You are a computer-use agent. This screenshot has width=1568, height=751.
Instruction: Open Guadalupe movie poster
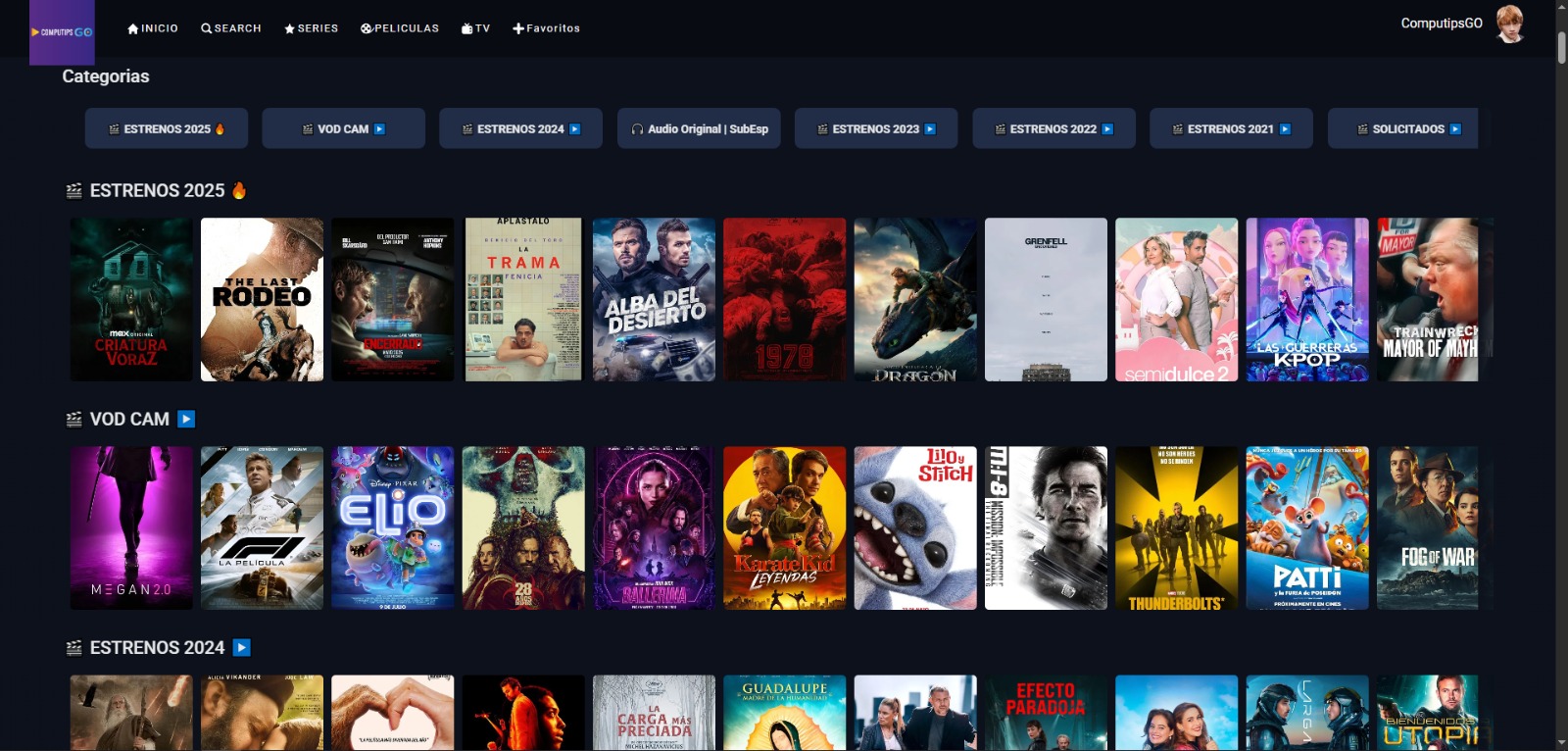(x=784, y=713)
